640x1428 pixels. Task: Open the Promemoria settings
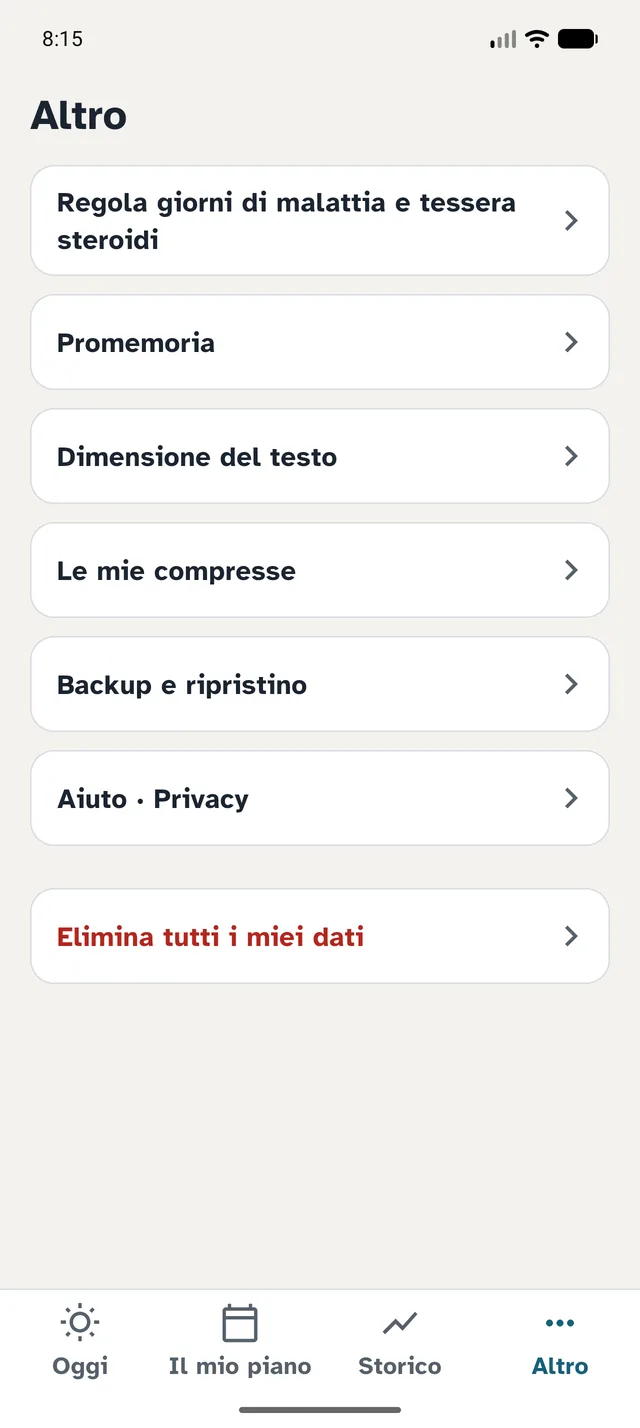tap(320, 342)
